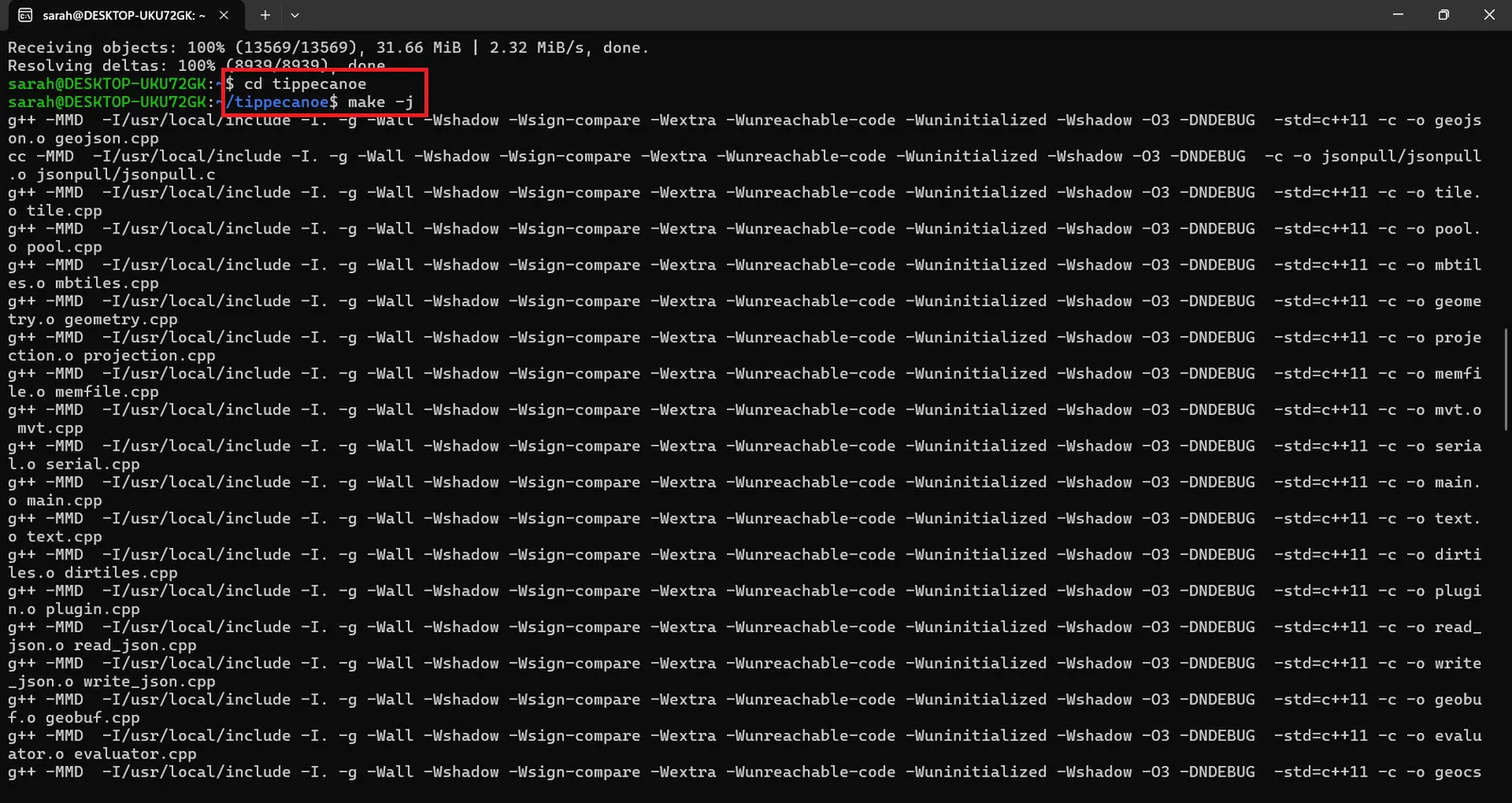Viewport: 1512px width, 803px height.
Task: Click the '.o jsonpull/jsonpull.c' text
Action: [x=112, y=175]
